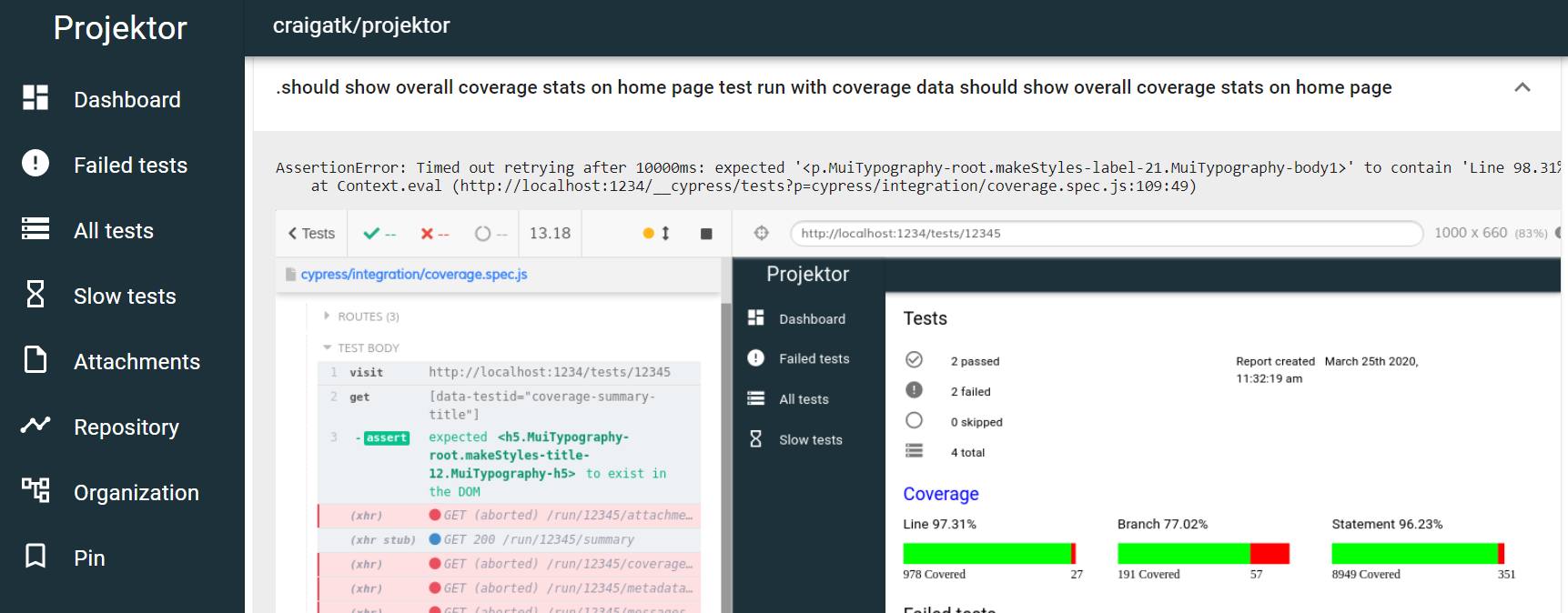
Task: Click the Cypress passed checkmark counter
Action: pos(379,234)
